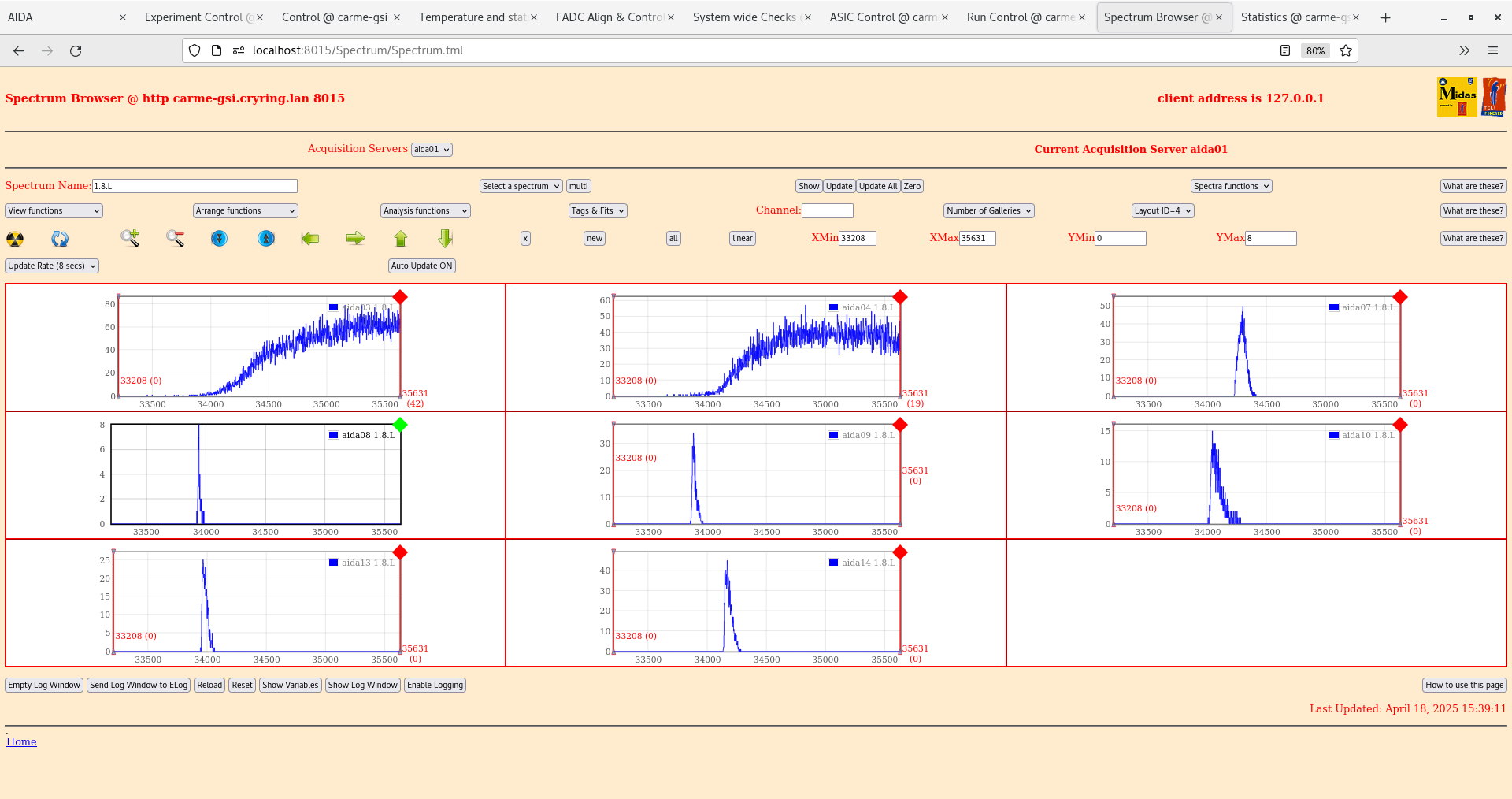Click the green left arrow icon

click(310, 238)
